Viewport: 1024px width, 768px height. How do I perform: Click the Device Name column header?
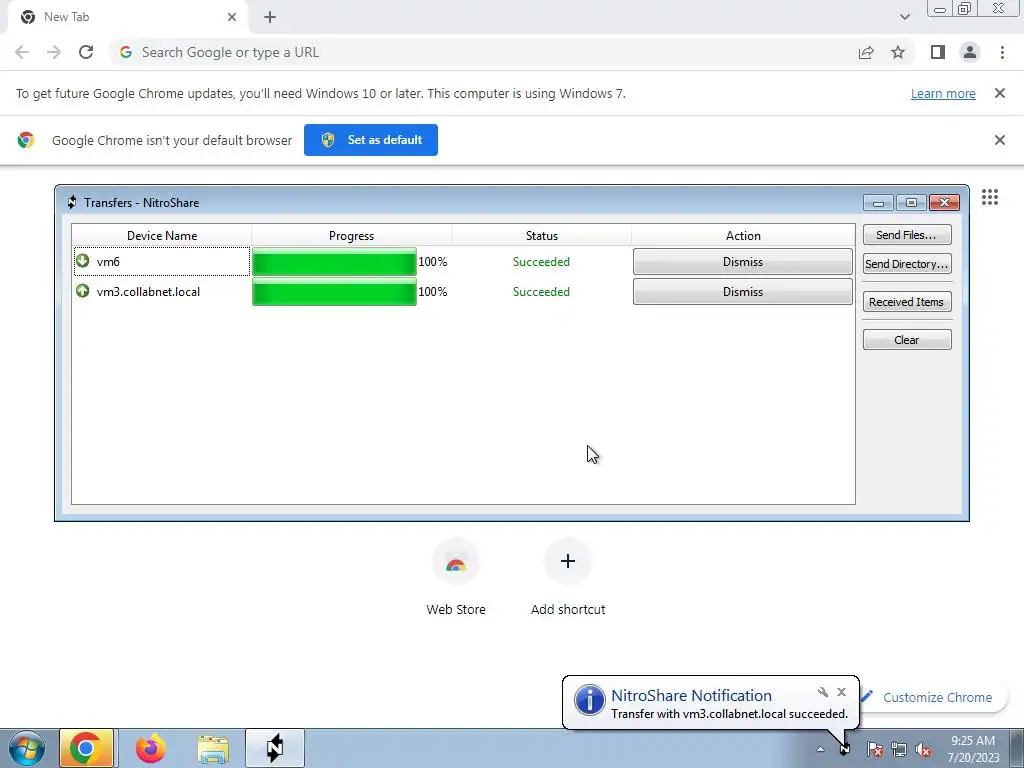pos(162,236)
